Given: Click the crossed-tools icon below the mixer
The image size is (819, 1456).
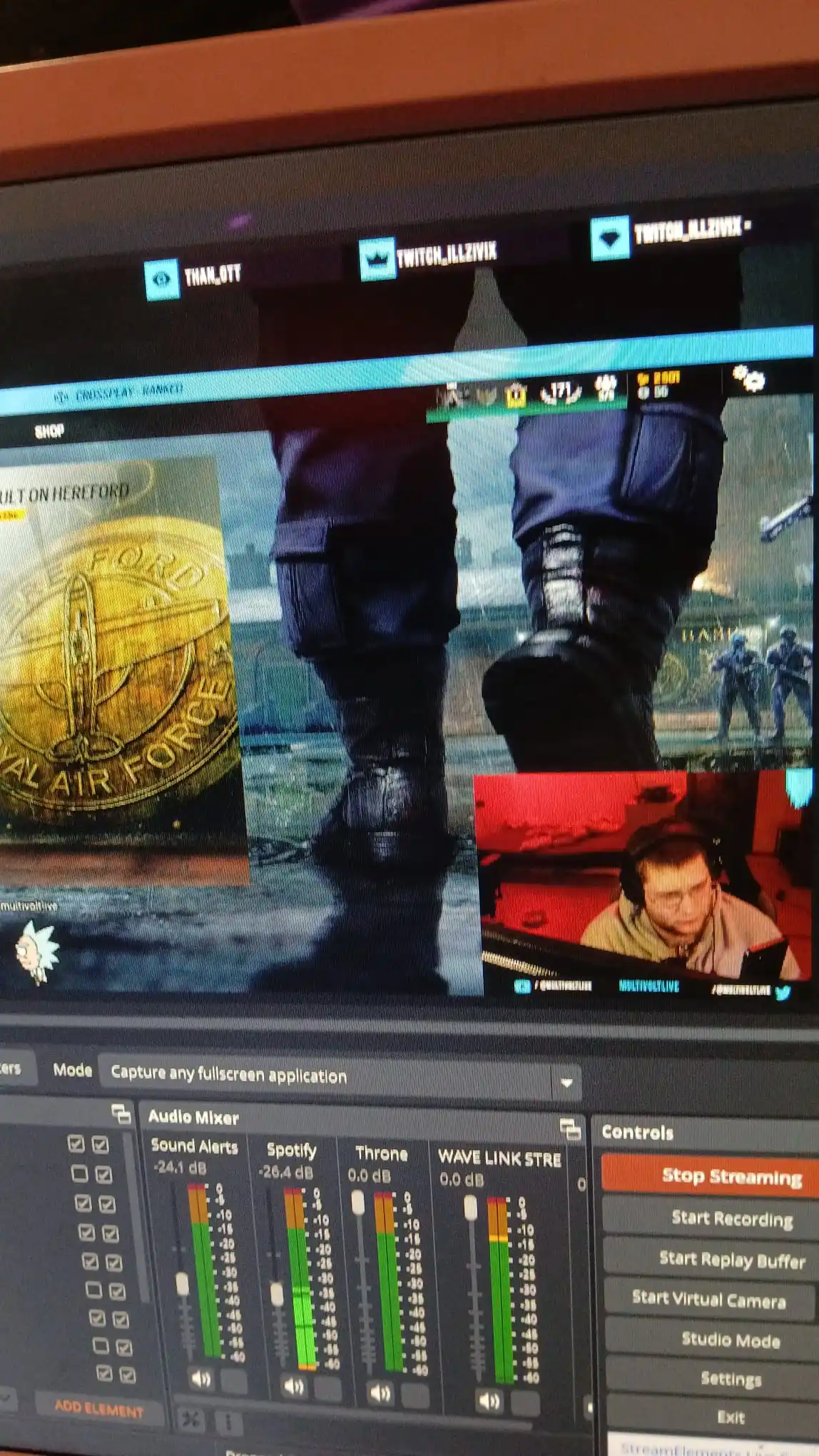Looking at the screenshot, I should click(x=190, y=1420).
